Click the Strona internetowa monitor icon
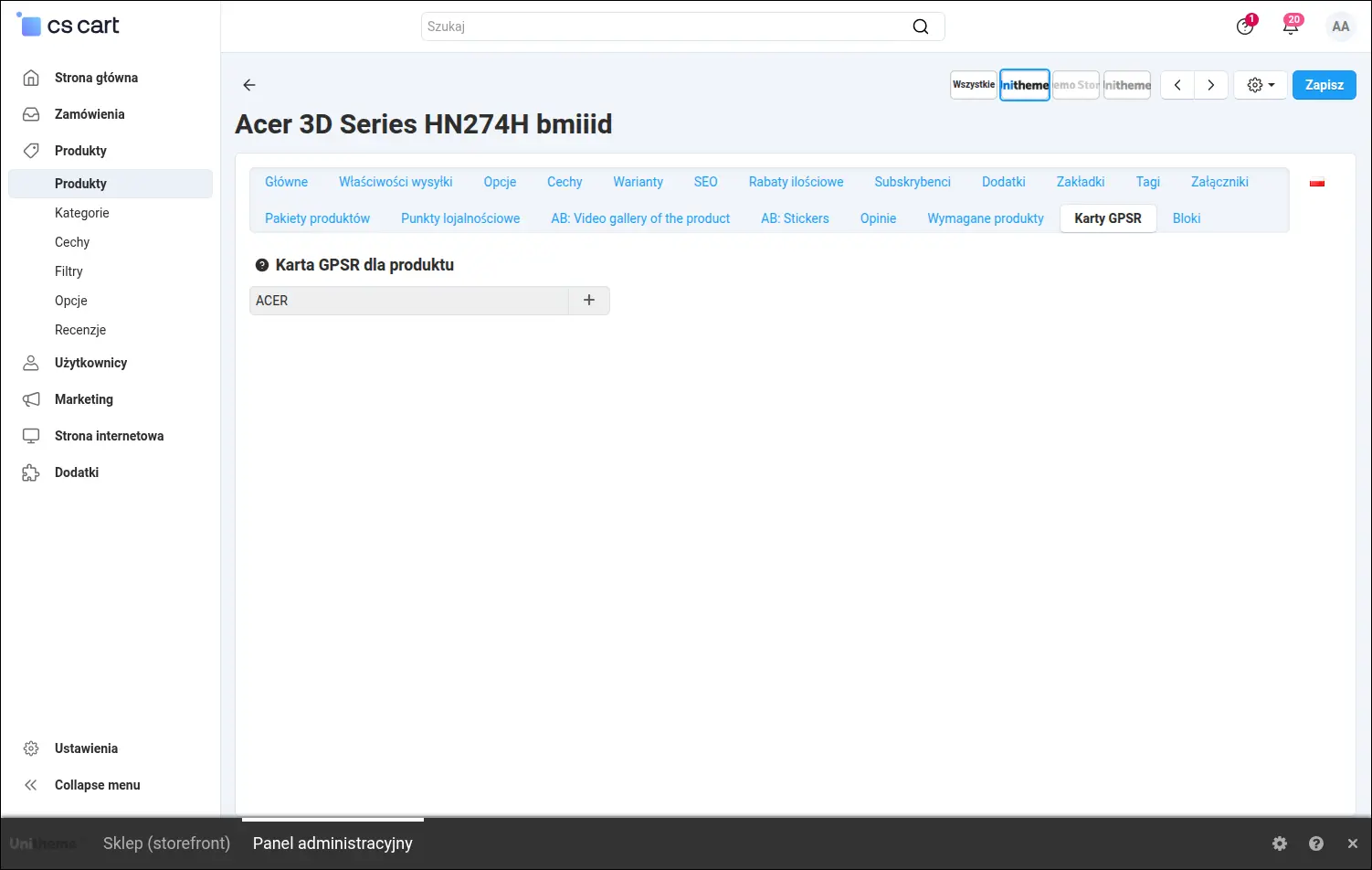This screenshot has width=1372, height=870. tap(31, 436)
